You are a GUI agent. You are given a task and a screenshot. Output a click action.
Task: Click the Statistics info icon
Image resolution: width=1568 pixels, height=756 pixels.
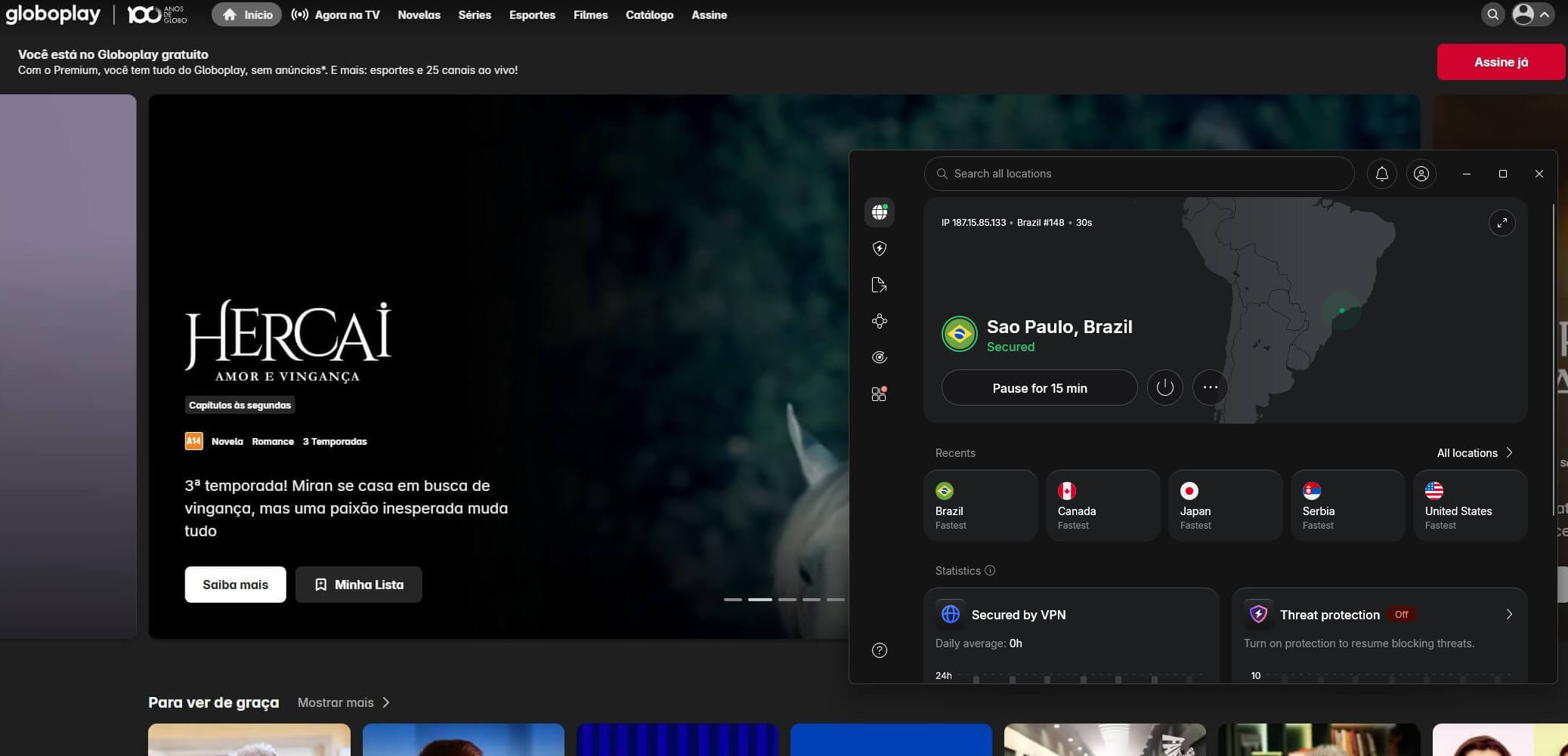[x=990, y=570]
